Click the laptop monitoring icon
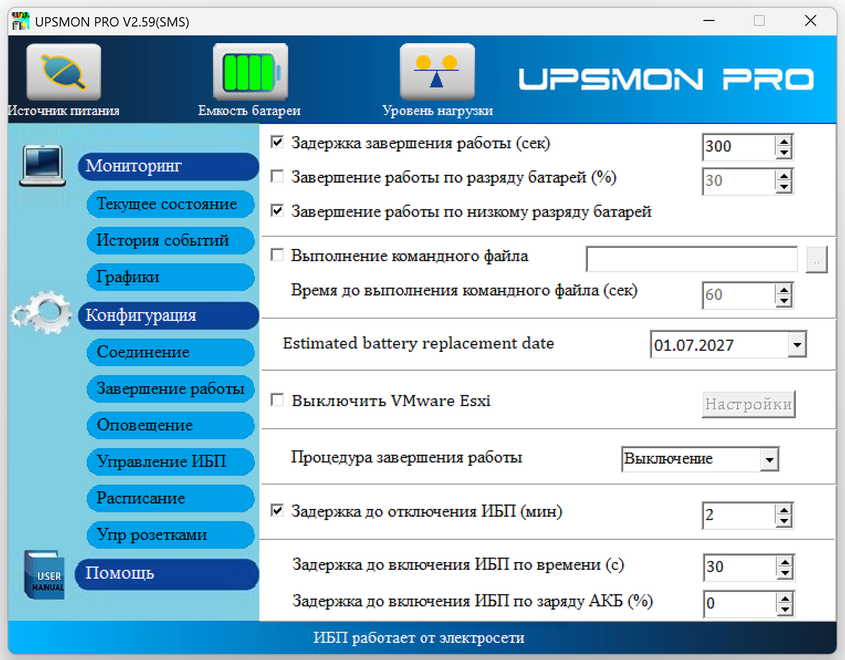Image resolution: width=845 pixels, height=660 pixels. click(x=43, y=165)
